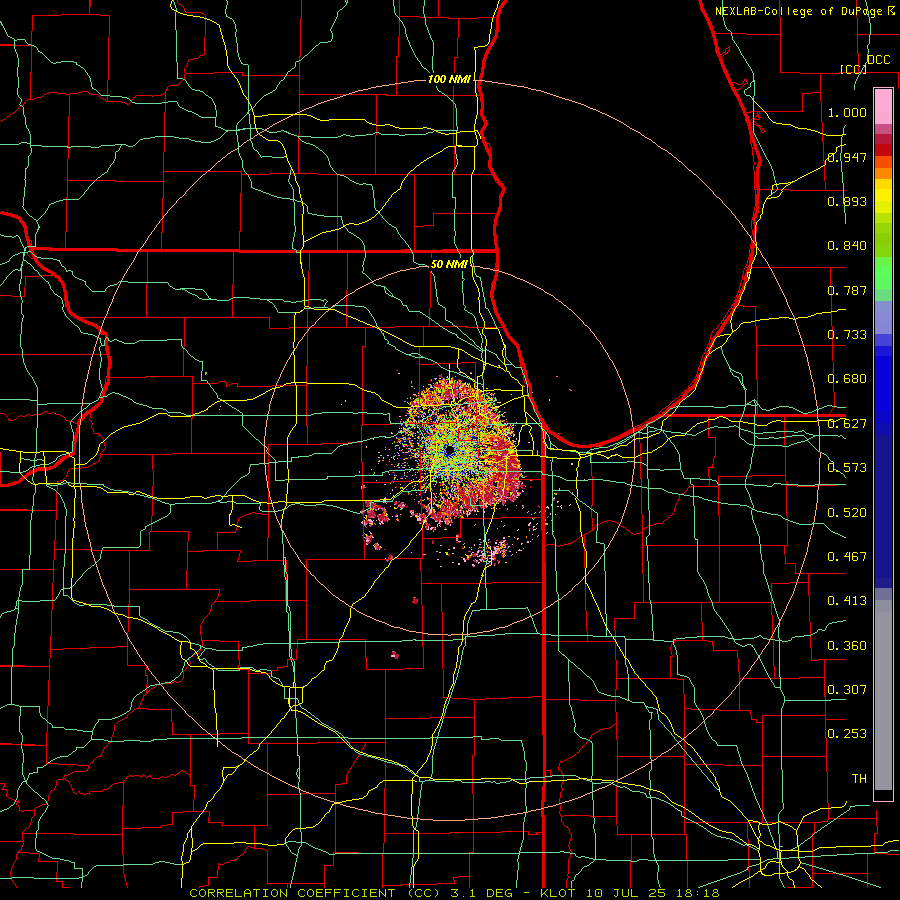Click the 0.893 scale value
This screenshot has height=900, width=900.
(x=847, y=201)
